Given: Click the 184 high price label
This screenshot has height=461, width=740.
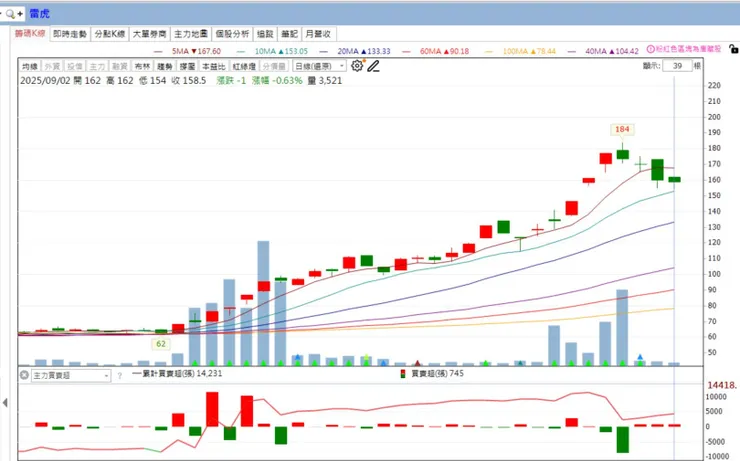Looking at the screenshot, I should (622, 129).
